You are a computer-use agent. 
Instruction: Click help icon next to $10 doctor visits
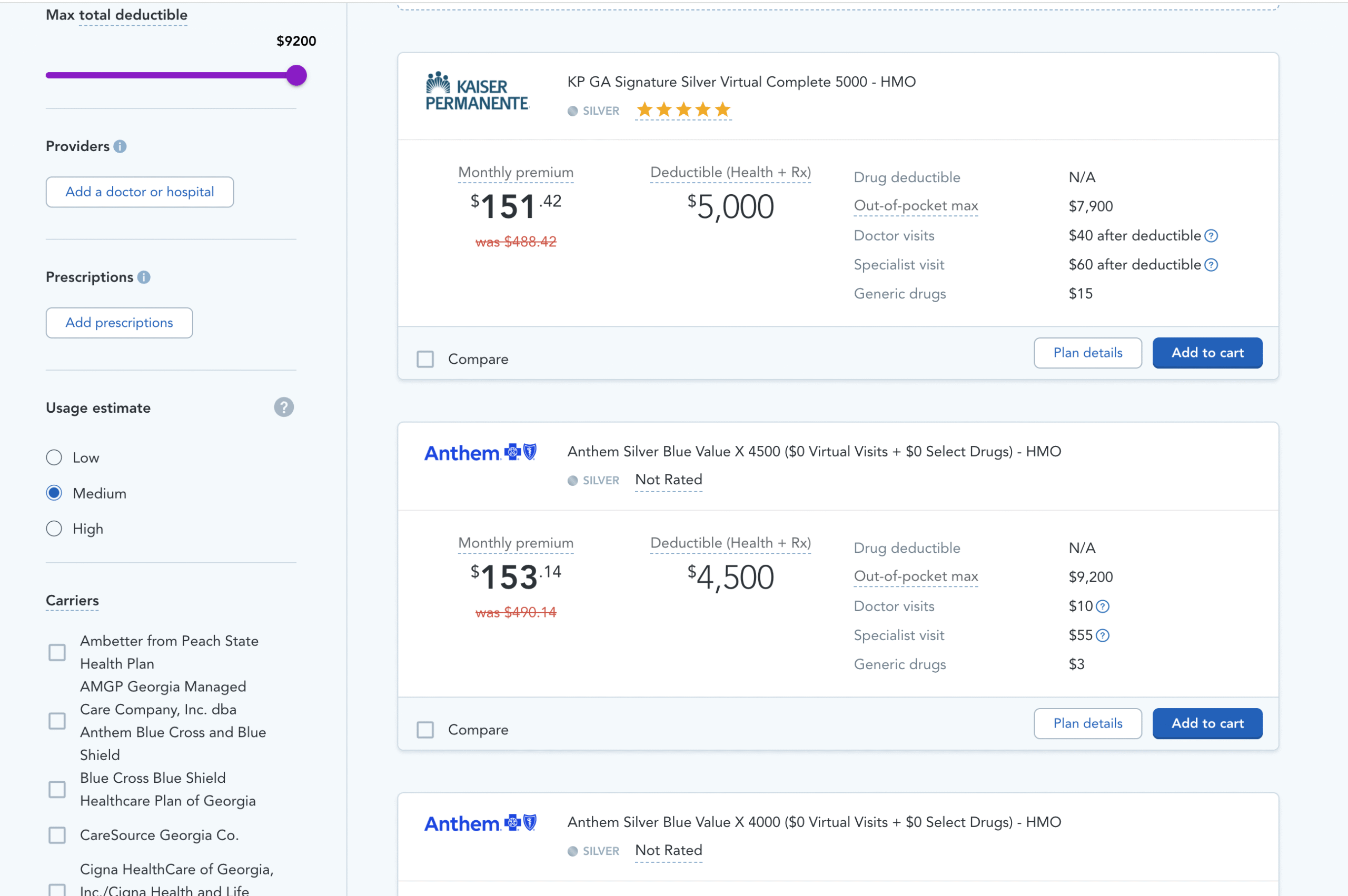(x=1103, y=606)
